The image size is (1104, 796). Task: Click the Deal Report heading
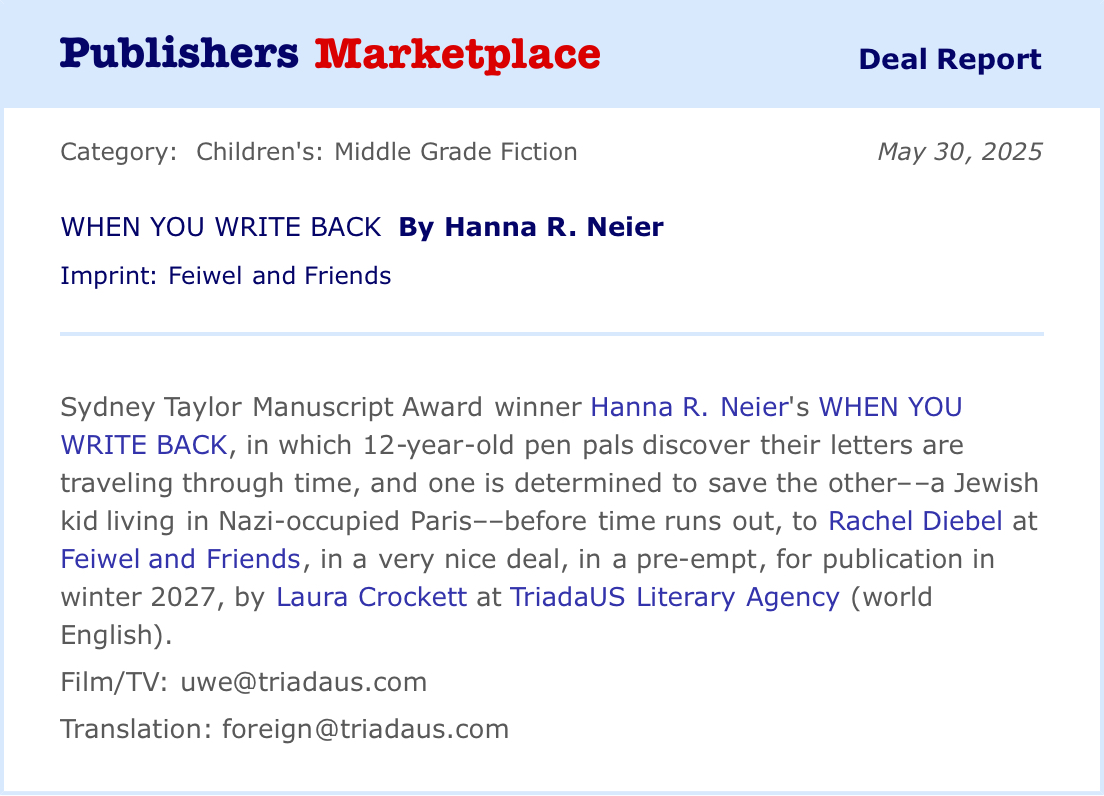click(x=949, y=59)
